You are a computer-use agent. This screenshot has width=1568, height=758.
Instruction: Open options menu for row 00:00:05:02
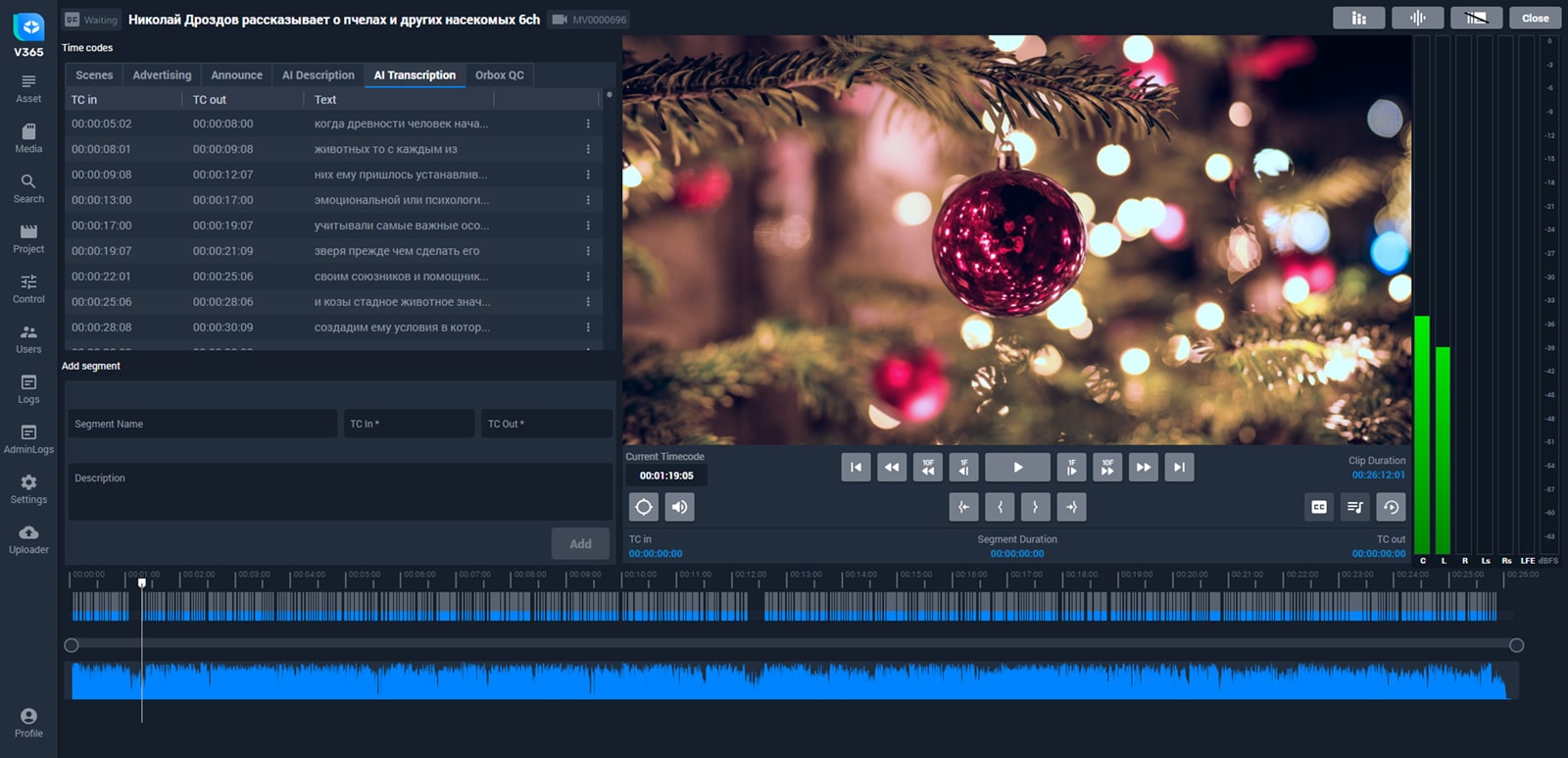tap(588, 124)
